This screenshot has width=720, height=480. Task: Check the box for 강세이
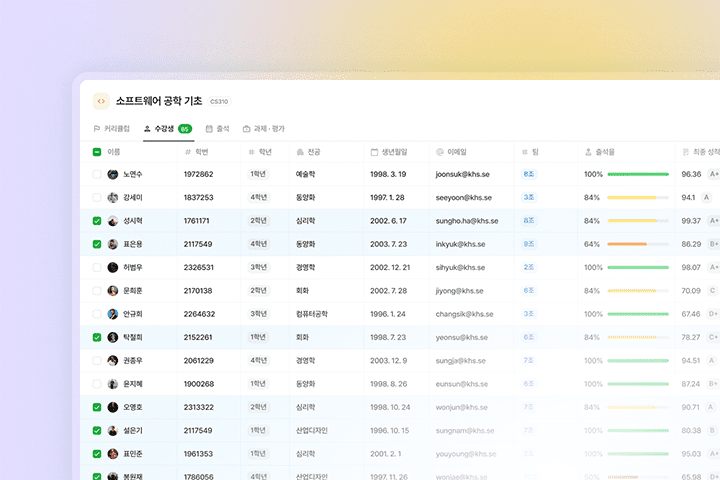coord(97,198)
